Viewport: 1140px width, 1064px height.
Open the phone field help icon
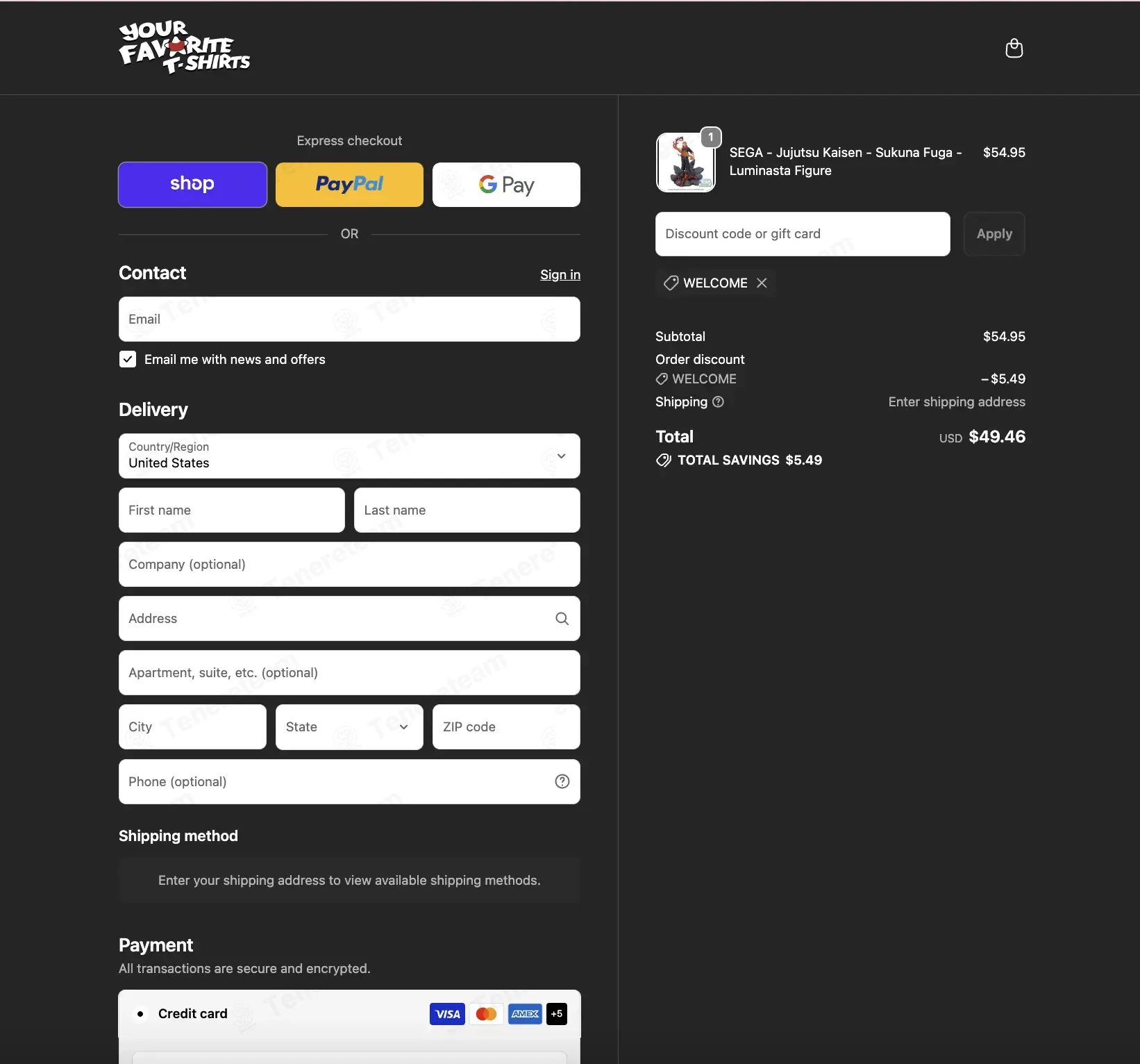[x=562, y=782]
